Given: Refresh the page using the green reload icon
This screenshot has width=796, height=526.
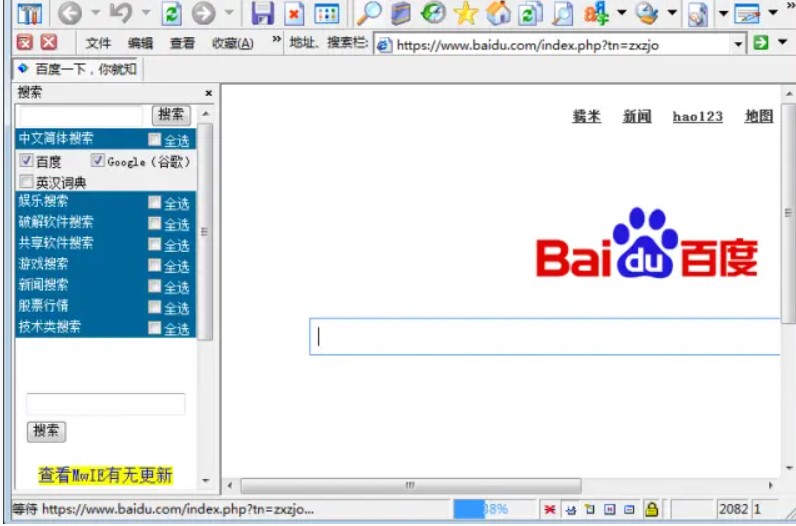Looking at the screenshot, I should coord(172,14).
